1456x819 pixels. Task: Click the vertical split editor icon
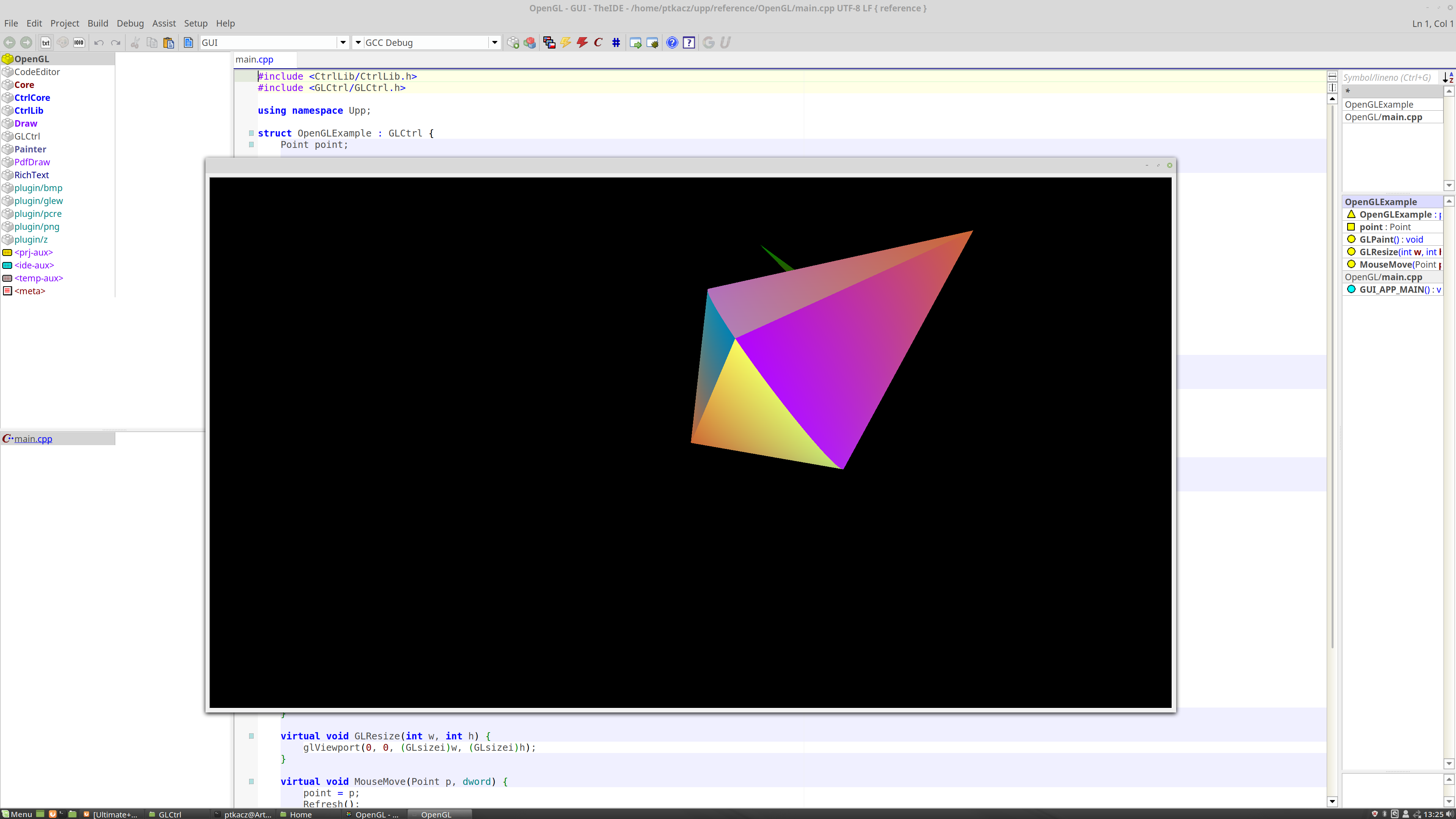coord(1332,88)
